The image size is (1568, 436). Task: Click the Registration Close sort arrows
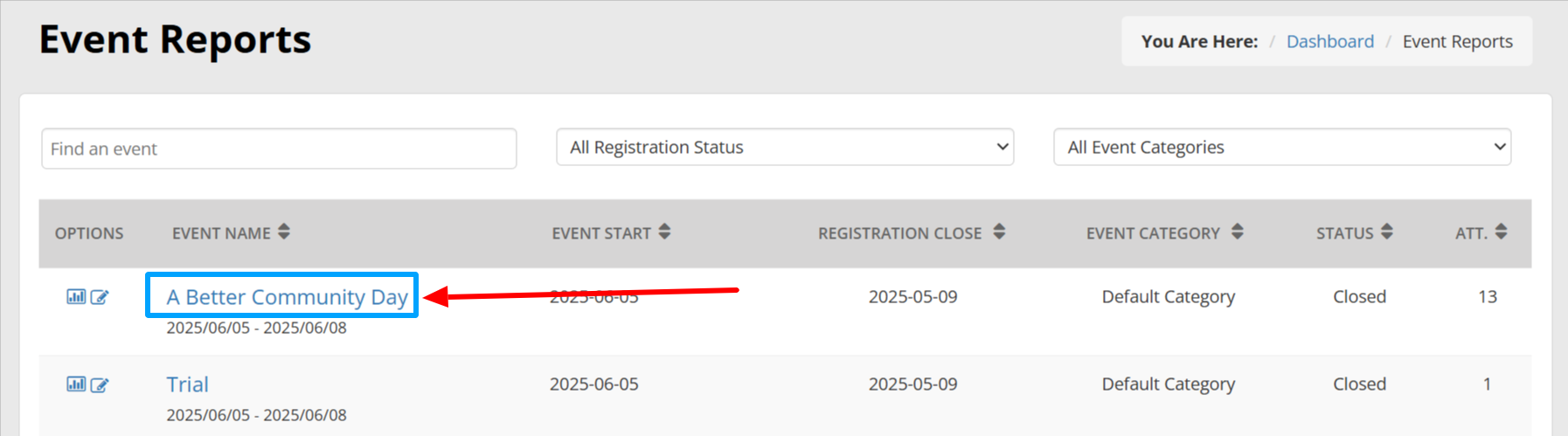(x=999, y=232)
